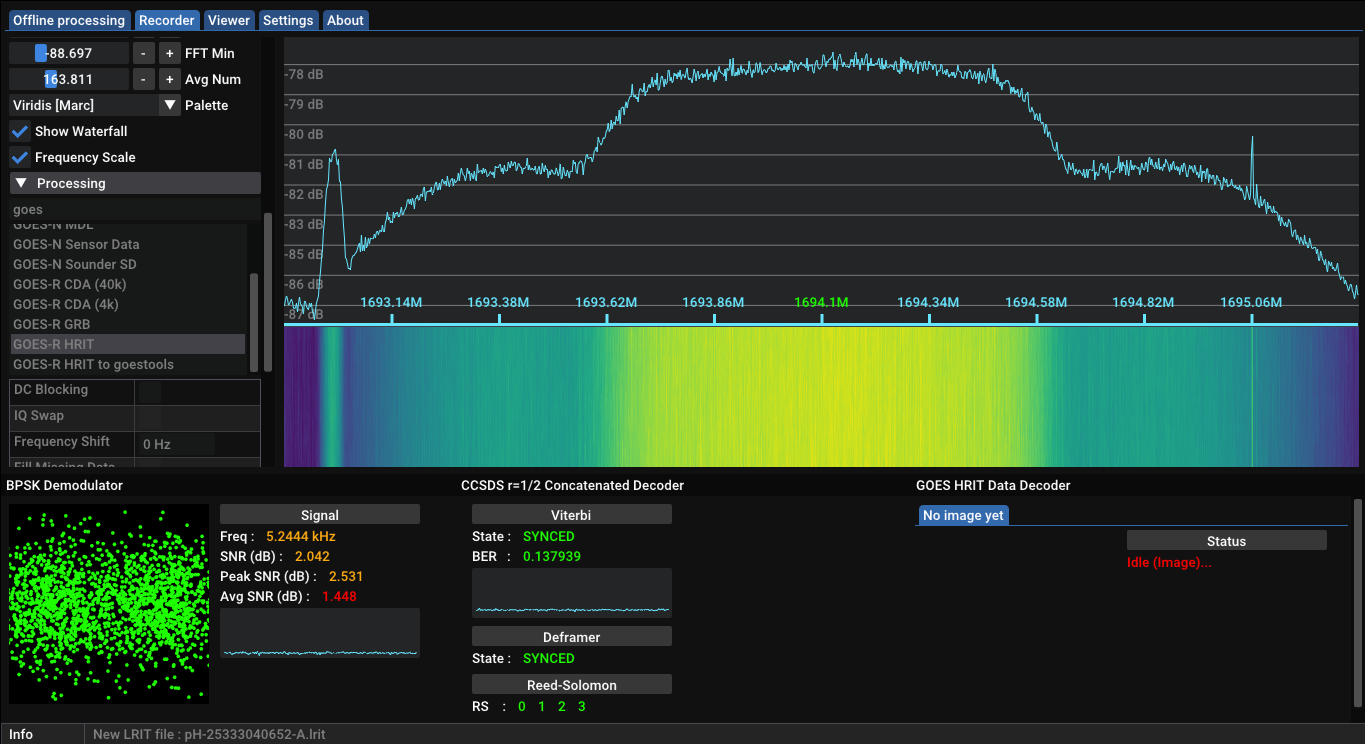The height and width of the screenshot is (744, 1365).
Task: Click the FFT Min slider field
Action: [x=69, y=53]
